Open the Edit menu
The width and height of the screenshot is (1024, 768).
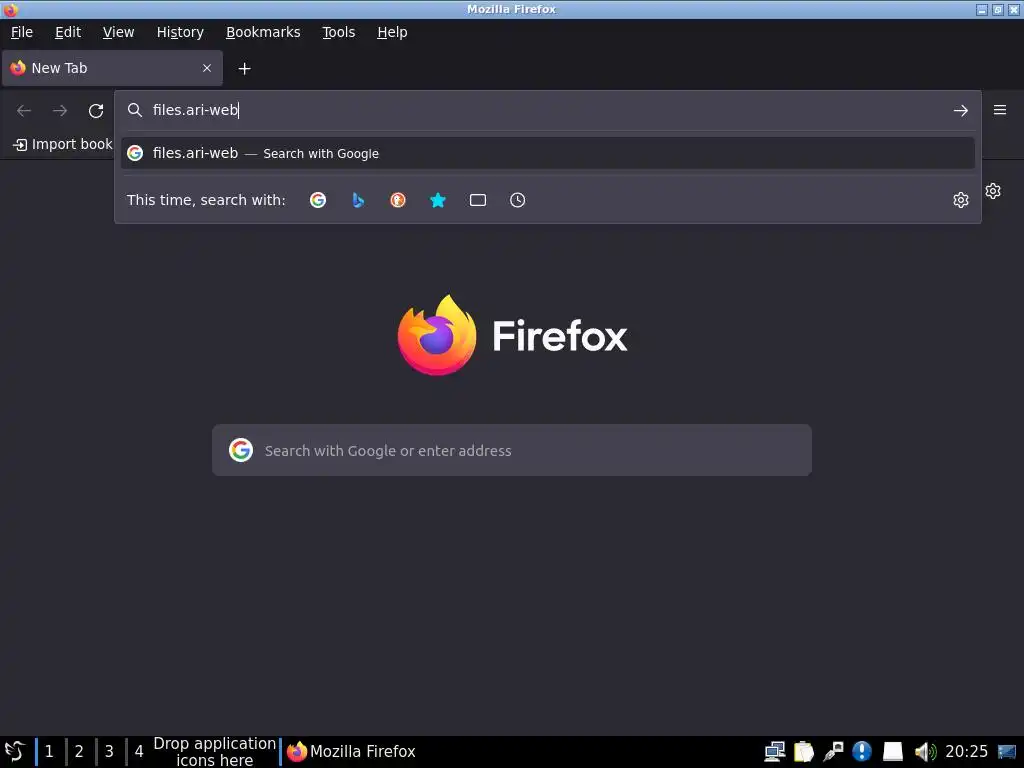(x=68, y=32)
